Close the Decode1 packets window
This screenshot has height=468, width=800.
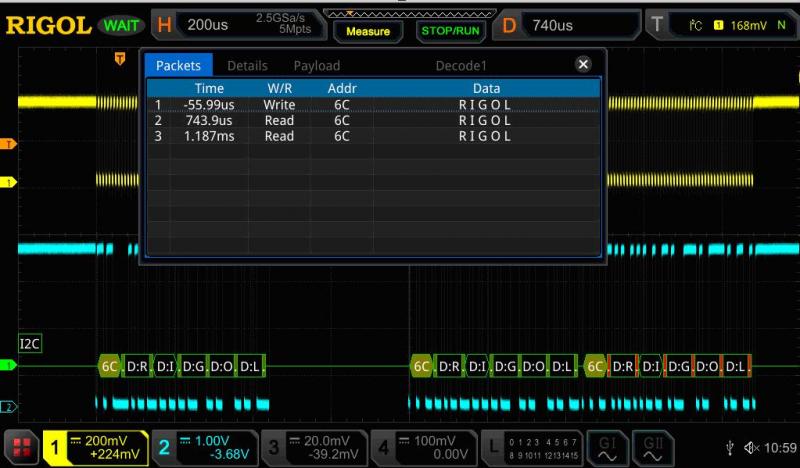pyautogui.click(x=584, y=64)
